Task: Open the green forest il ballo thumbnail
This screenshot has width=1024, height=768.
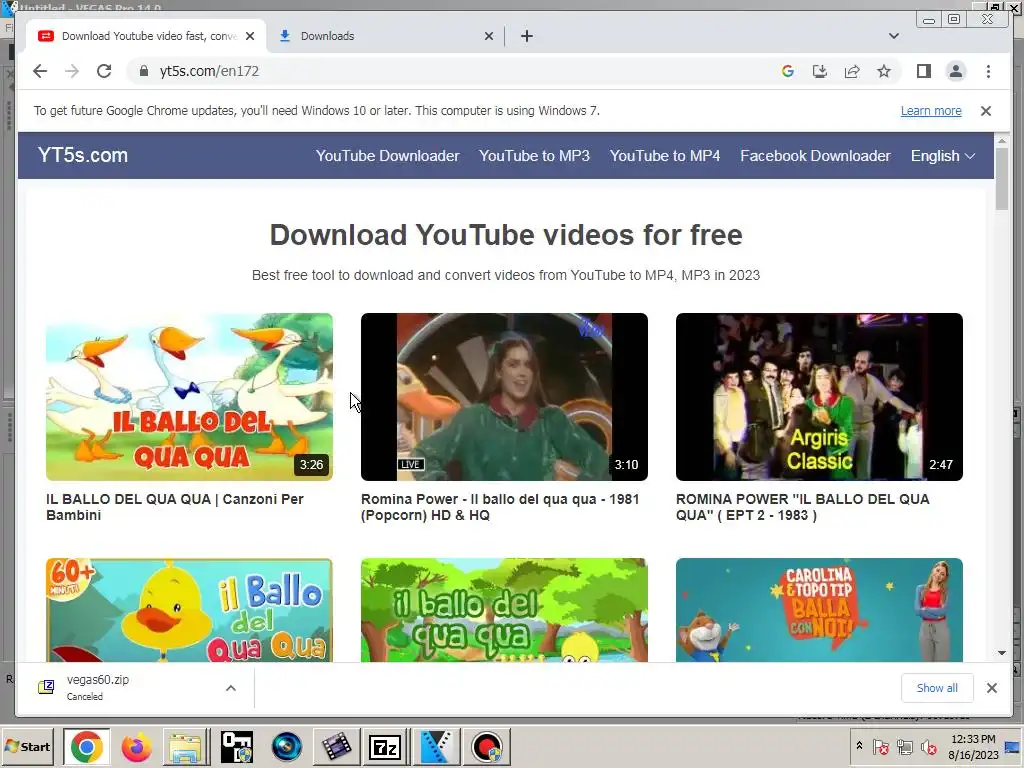Action: pyautogui.click(x=504, y=610)
